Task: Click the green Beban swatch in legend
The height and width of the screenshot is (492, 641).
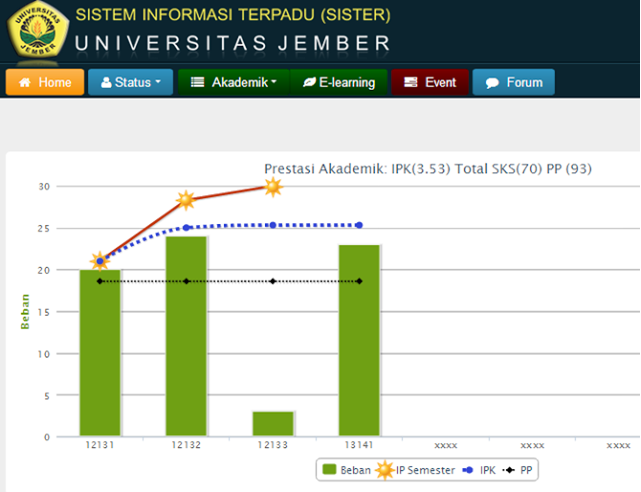Action: coord(329,469)
